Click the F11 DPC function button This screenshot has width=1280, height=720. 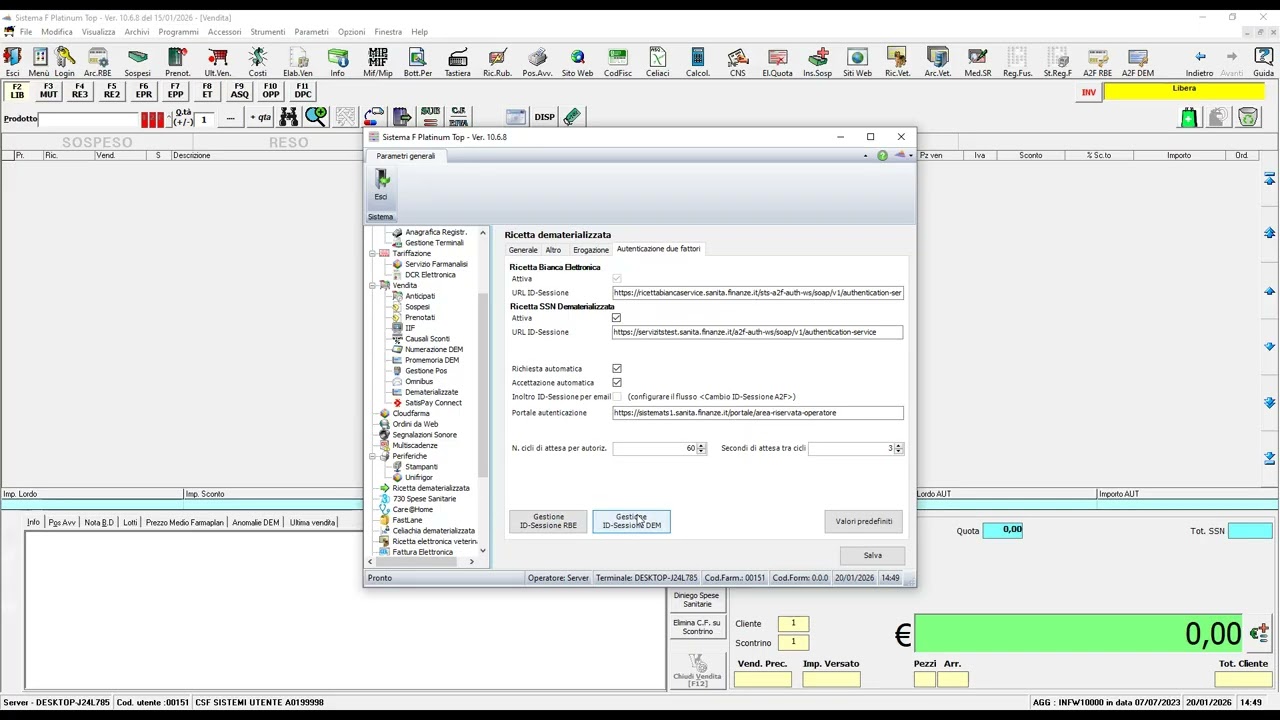(x=302, y=91)
